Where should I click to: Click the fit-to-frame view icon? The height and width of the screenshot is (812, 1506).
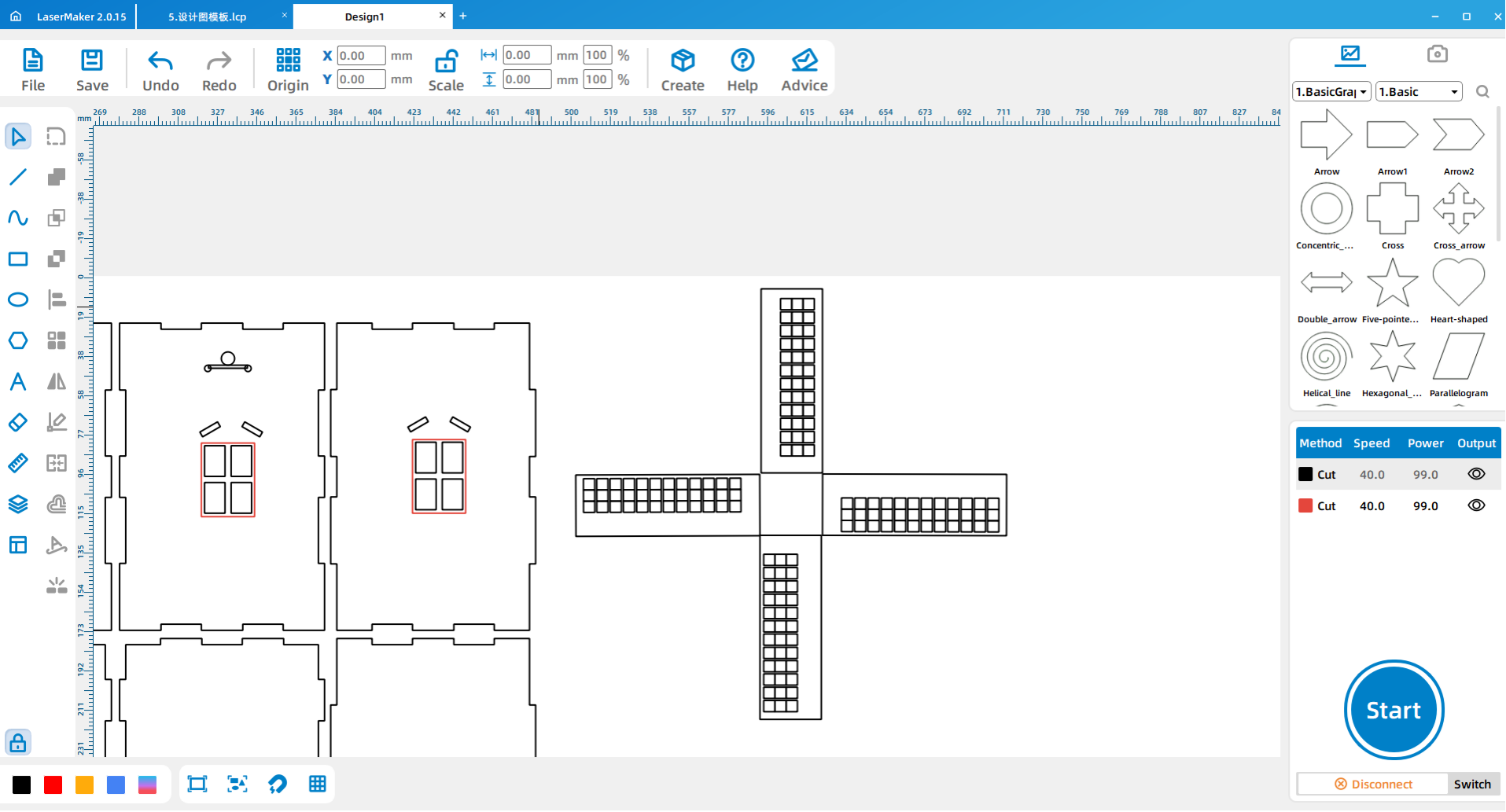coord(197,784)
